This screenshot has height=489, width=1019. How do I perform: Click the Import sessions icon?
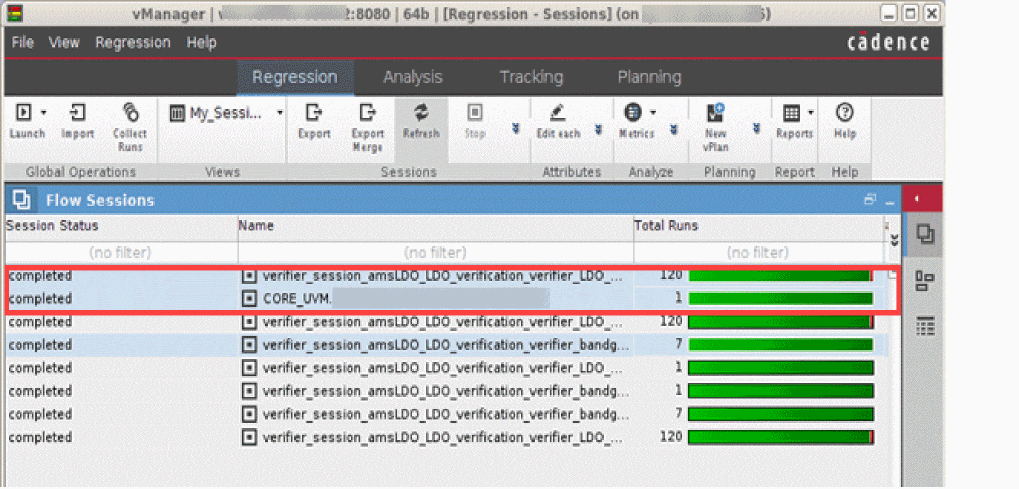[x=77, y=113]
